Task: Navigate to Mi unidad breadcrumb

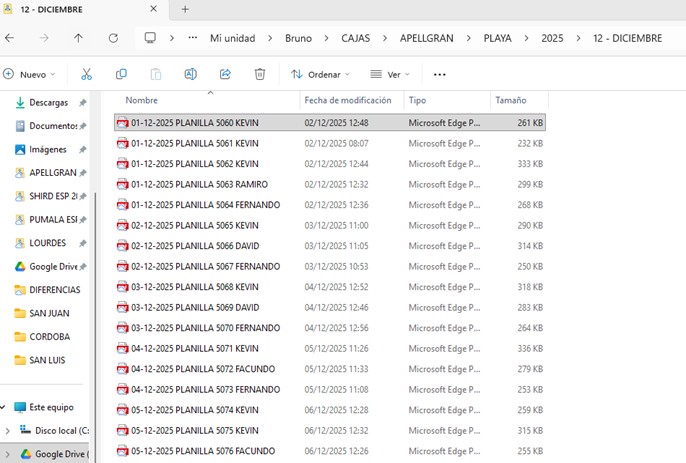Action: click(232, 38)
